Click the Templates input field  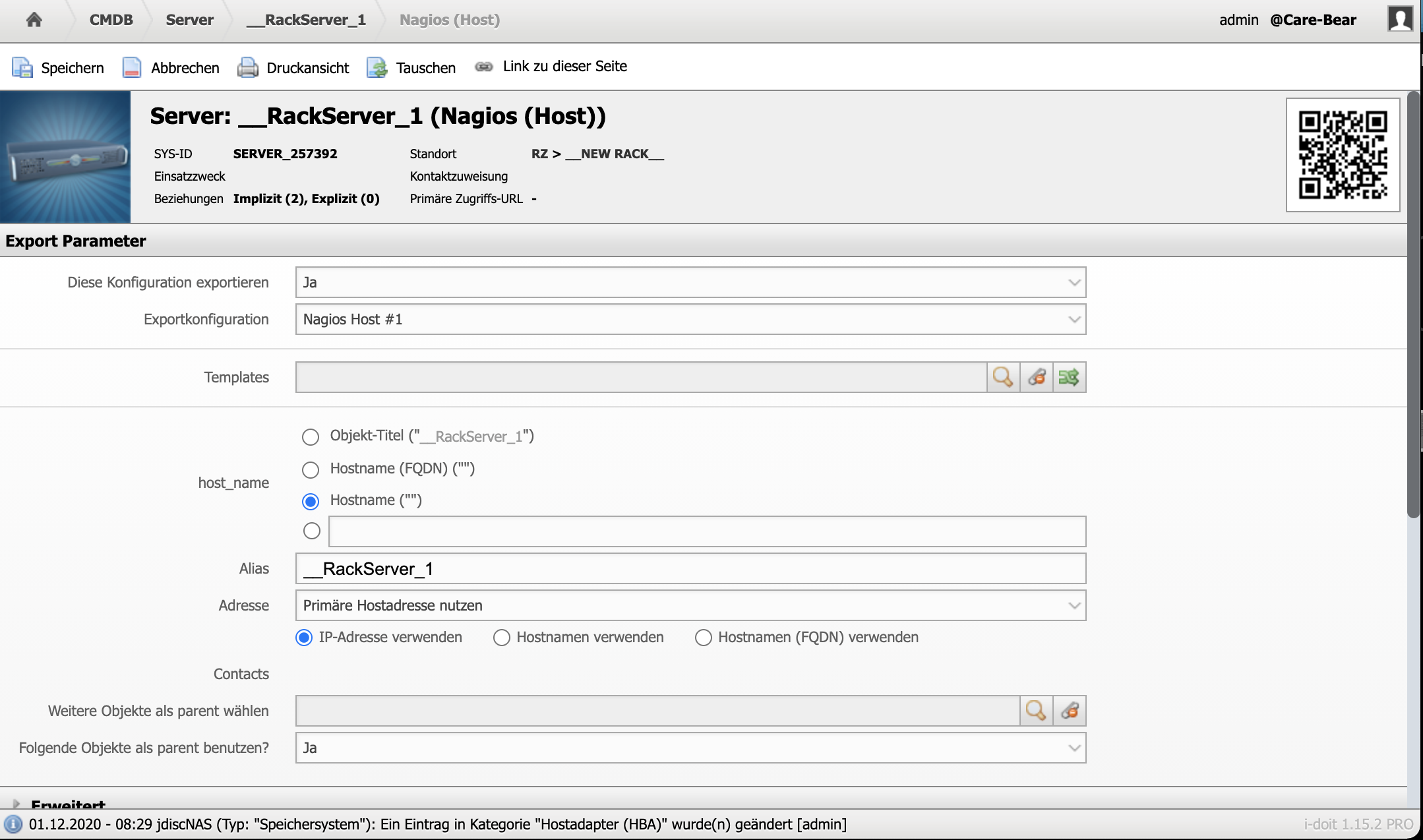coord(641,377)
